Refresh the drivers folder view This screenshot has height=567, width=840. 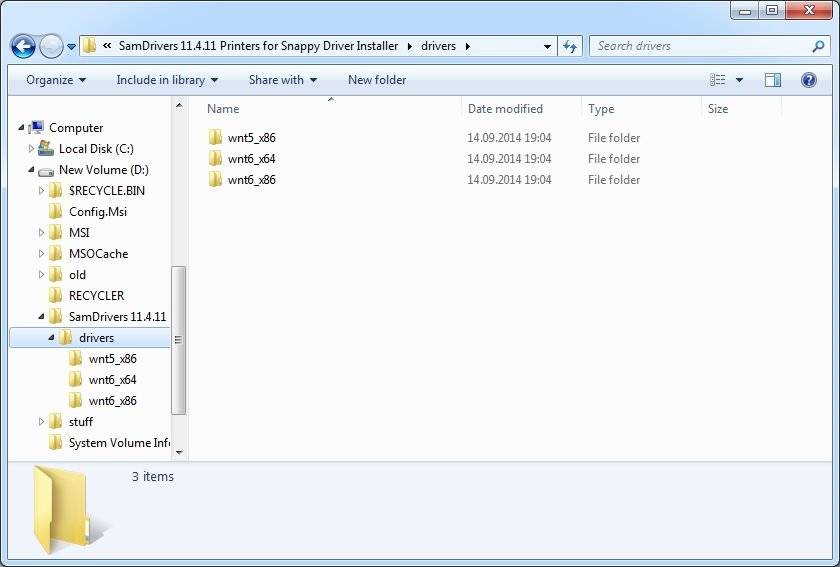[569, 47]
